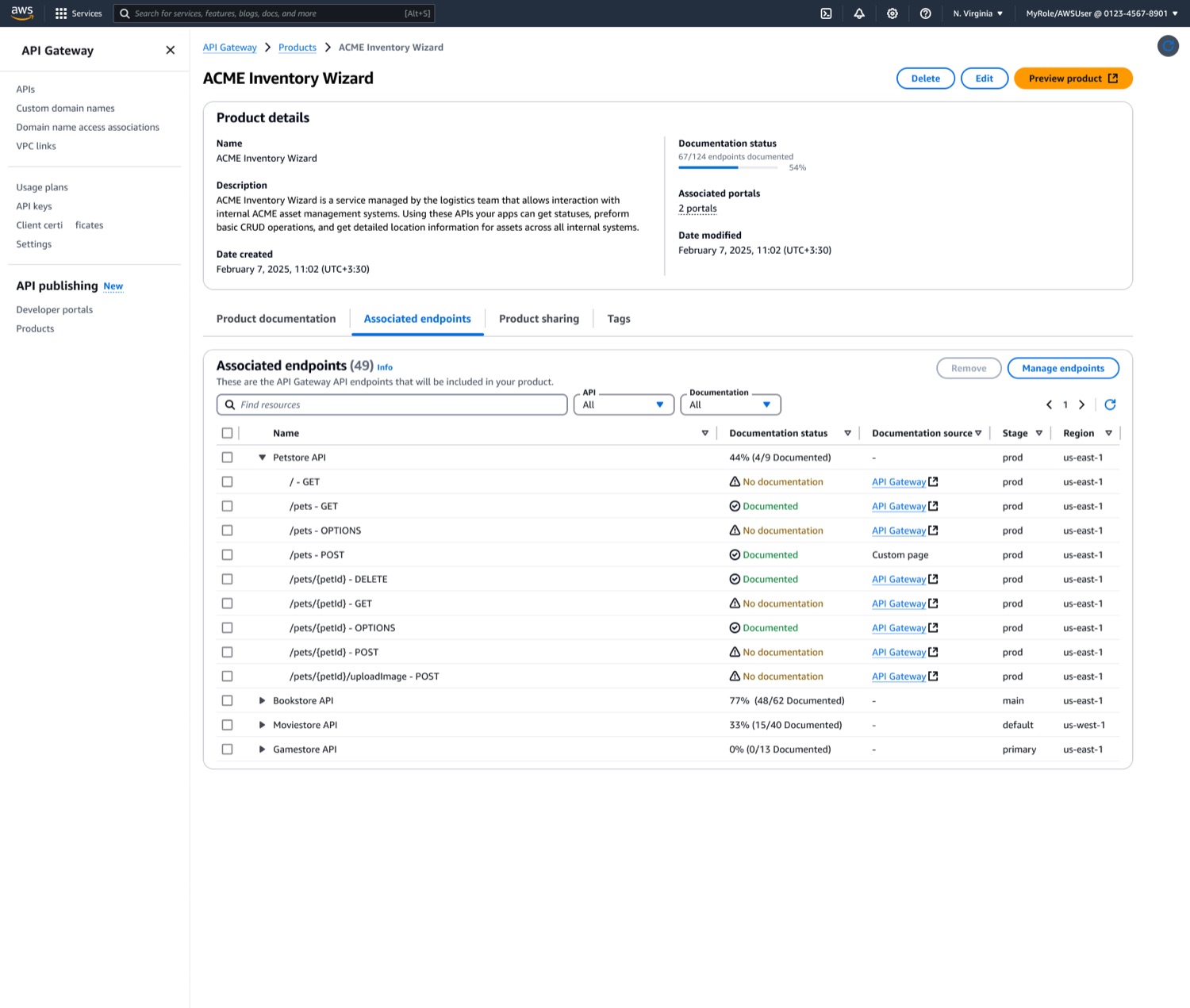This screenshot has height=1008, width=1190.
Task: Expand the Bookstore API tree row
Action: tap(262, 701)
